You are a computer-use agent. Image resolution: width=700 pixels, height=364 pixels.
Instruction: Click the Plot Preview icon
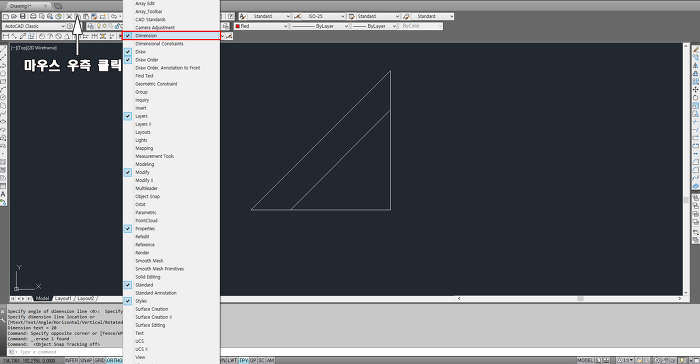[42, 16]
